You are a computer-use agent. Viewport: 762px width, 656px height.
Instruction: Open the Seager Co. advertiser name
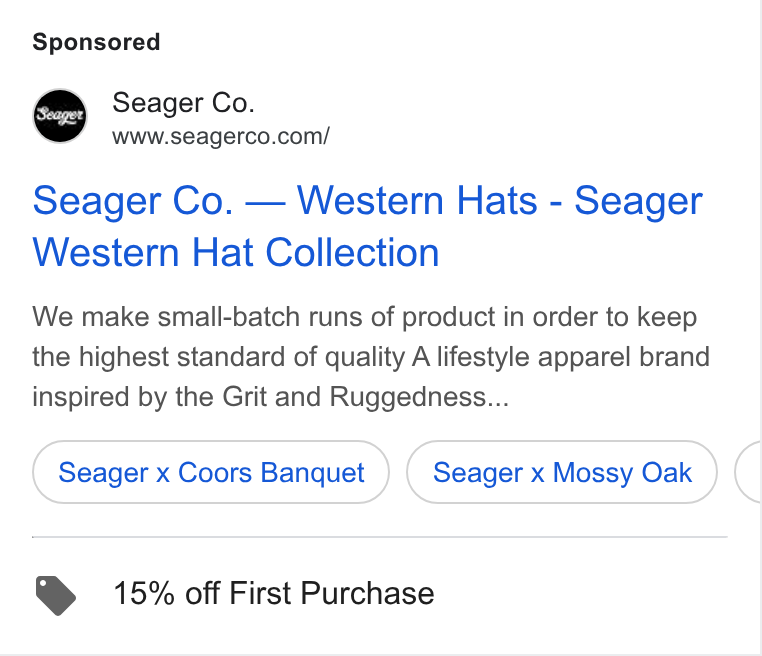[183, 103]
